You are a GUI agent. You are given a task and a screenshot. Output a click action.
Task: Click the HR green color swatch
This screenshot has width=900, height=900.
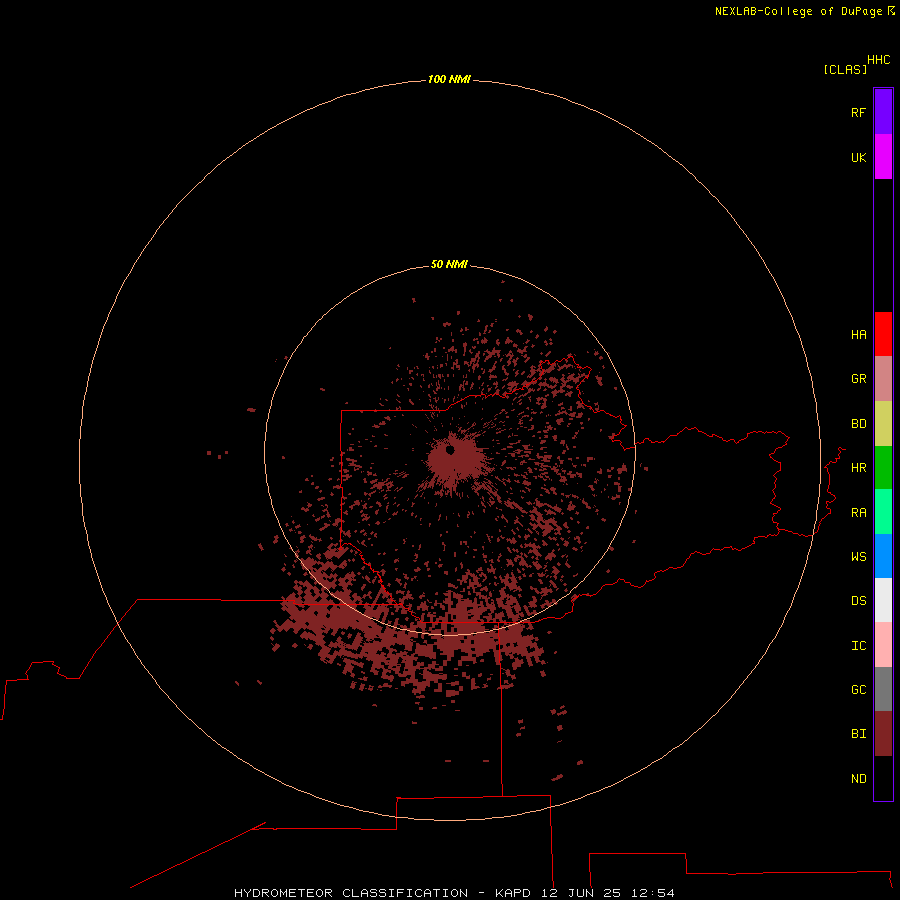click(883, 468)
